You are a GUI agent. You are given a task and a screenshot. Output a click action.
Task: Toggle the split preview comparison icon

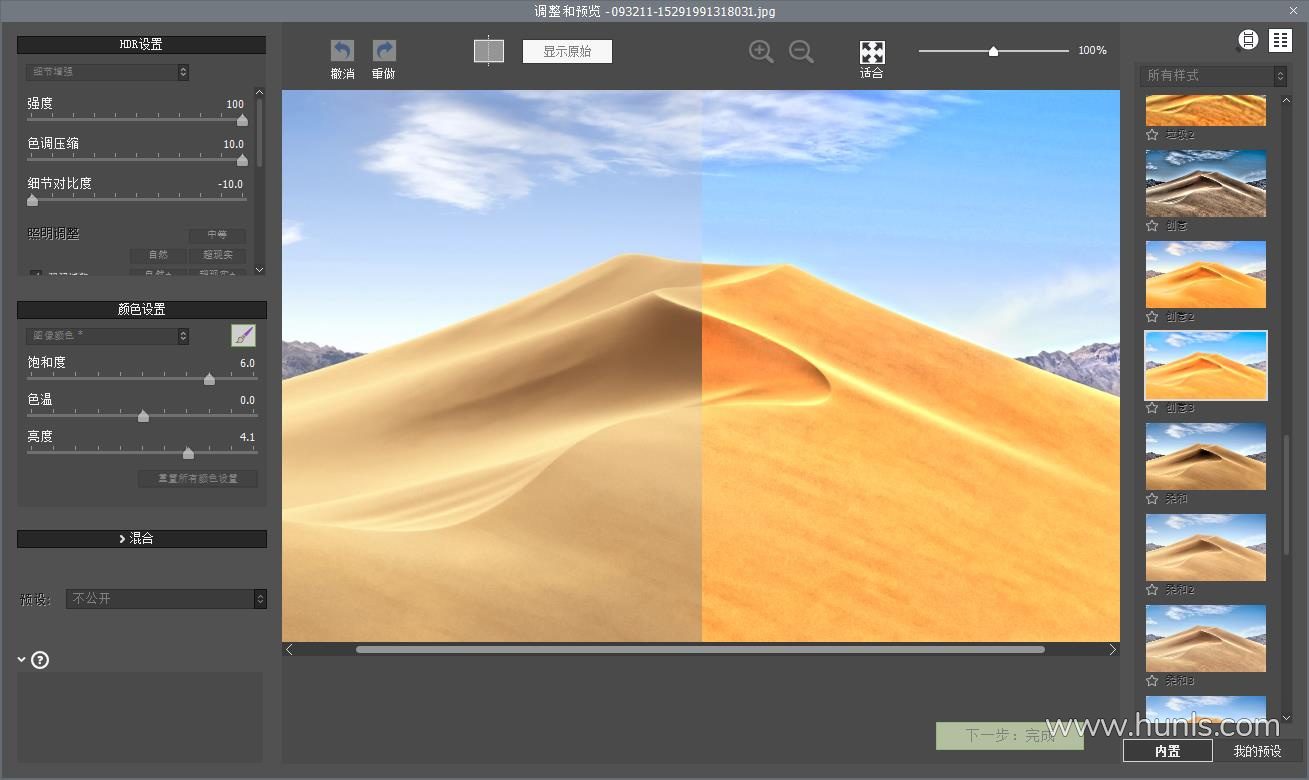coord(489,51)
